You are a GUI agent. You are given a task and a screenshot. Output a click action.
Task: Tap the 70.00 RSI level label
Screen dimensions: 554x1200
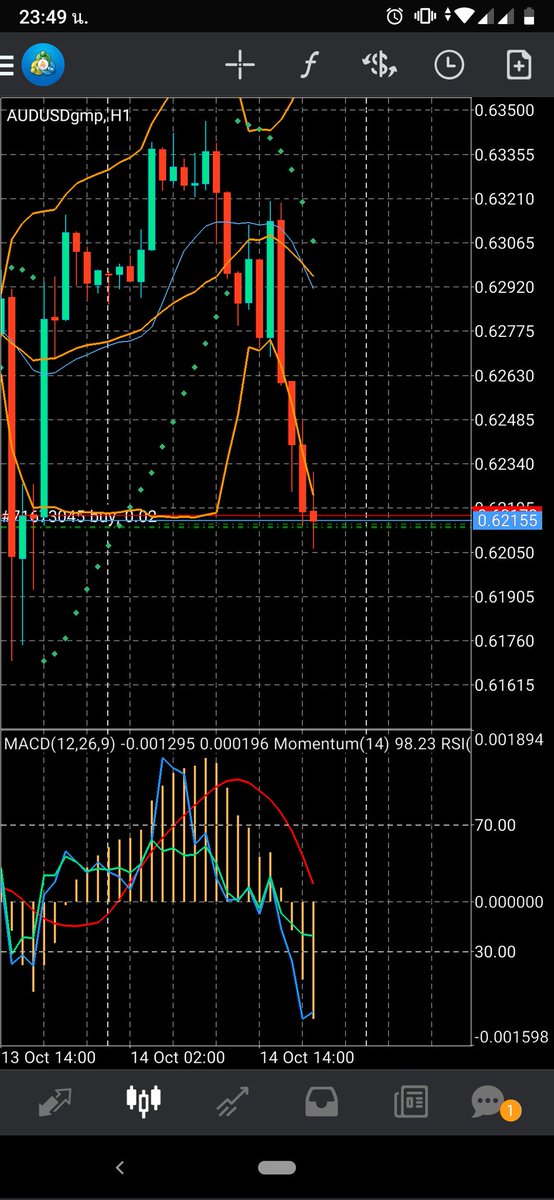pos(496,825)
